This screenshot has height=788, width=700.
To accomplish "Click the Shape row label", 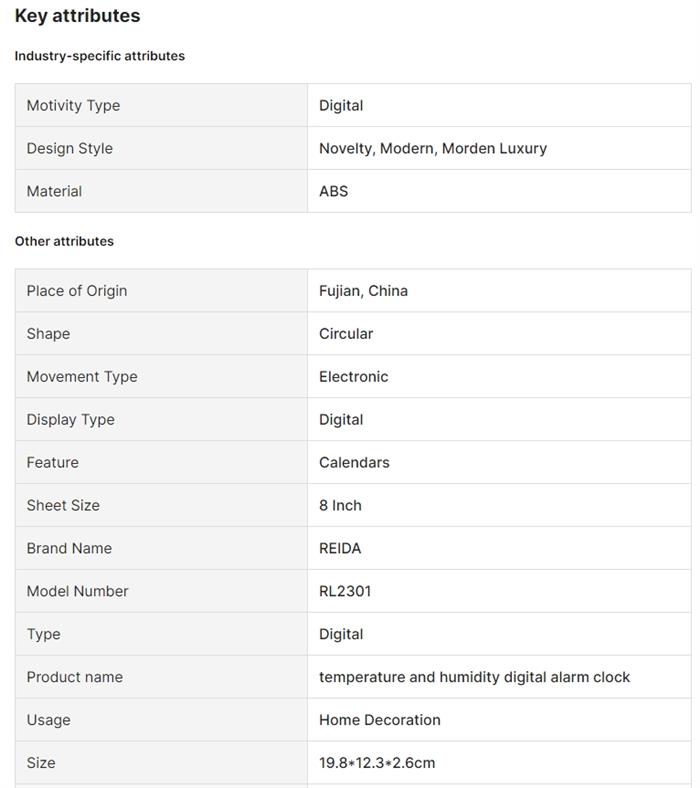I will tap(48, 334).
